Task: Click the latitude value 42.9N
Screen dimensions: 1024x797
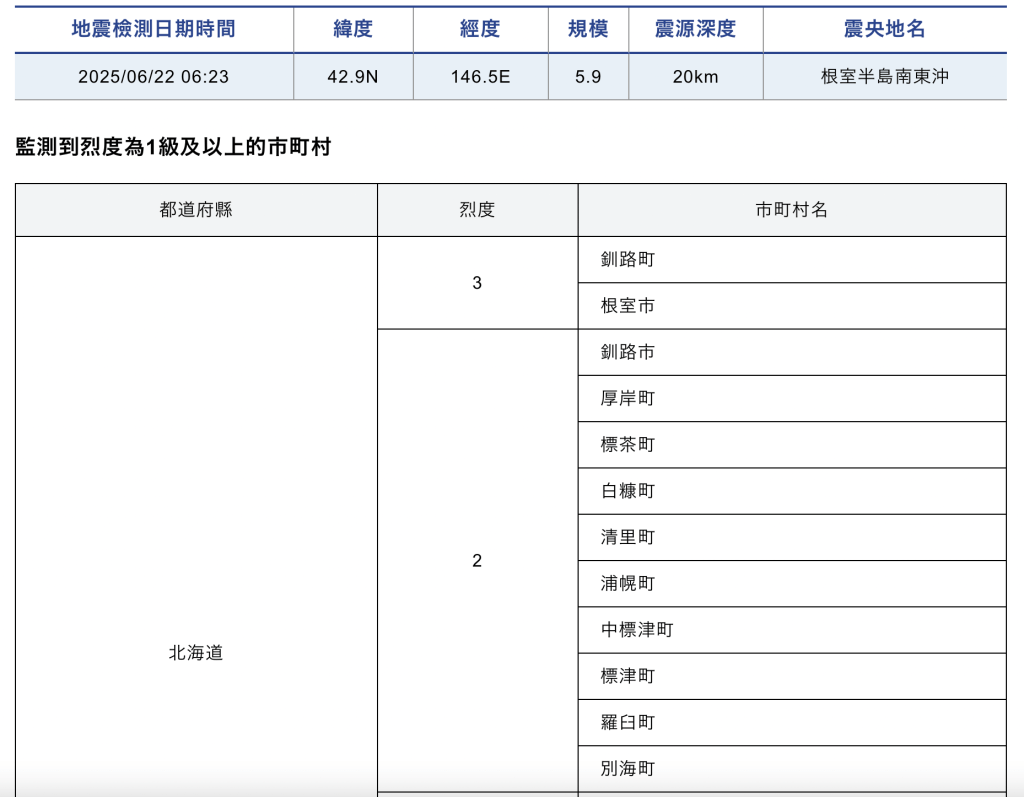Action: pyautogui.click(x=353, y=77)
